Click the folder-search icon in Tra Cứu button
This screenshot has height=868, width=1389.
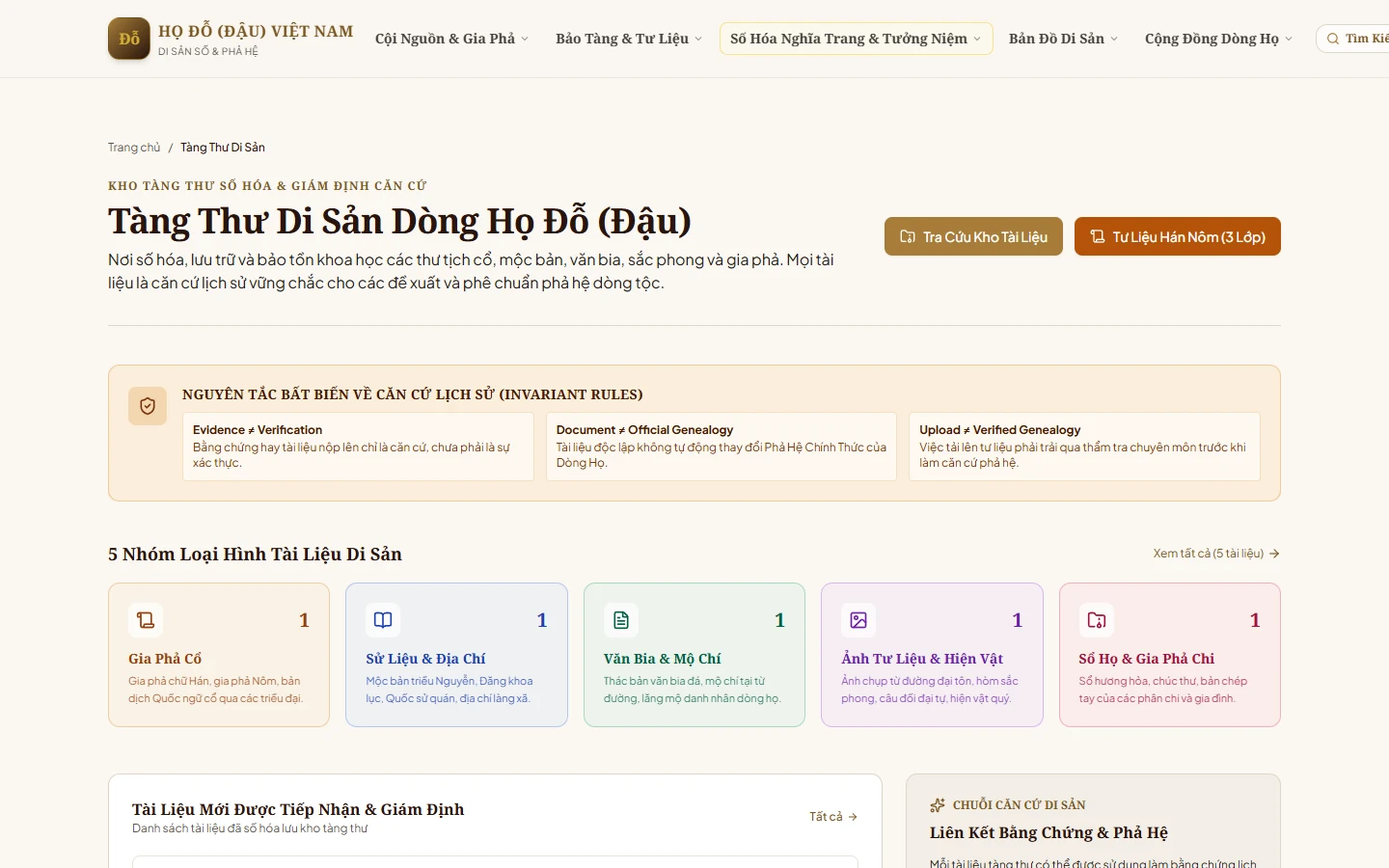[x=908, y=236]
